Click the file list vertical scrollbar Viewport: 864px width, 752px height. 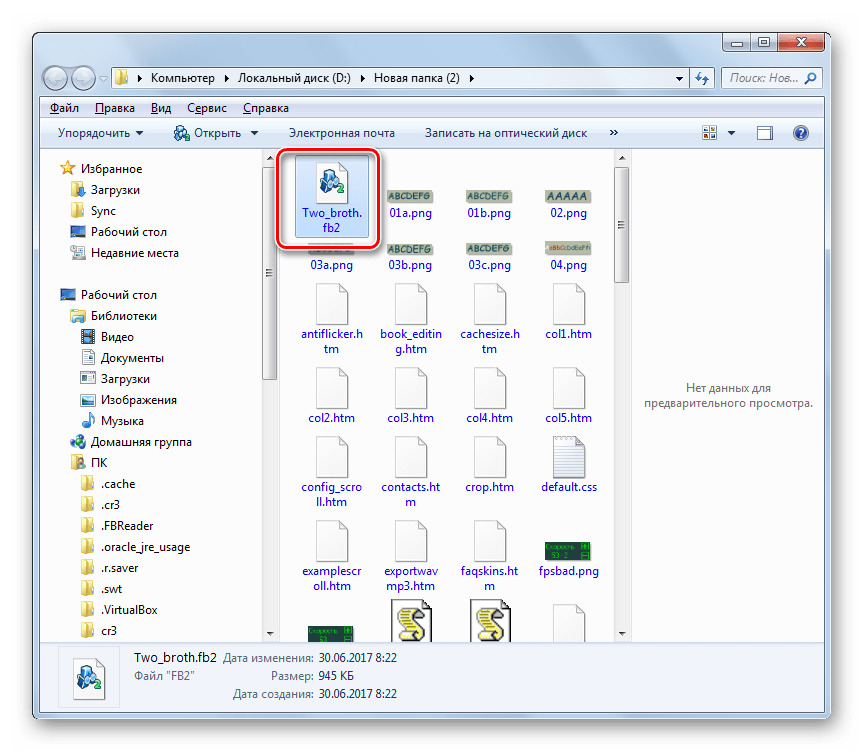coord(621,400)
